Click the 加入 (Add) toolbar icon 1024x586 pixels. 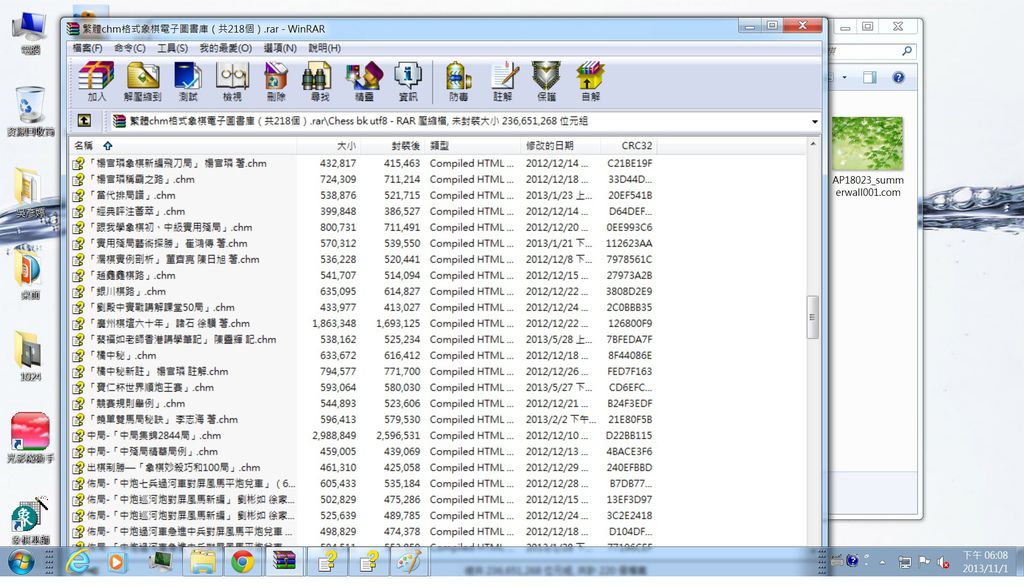96,81
